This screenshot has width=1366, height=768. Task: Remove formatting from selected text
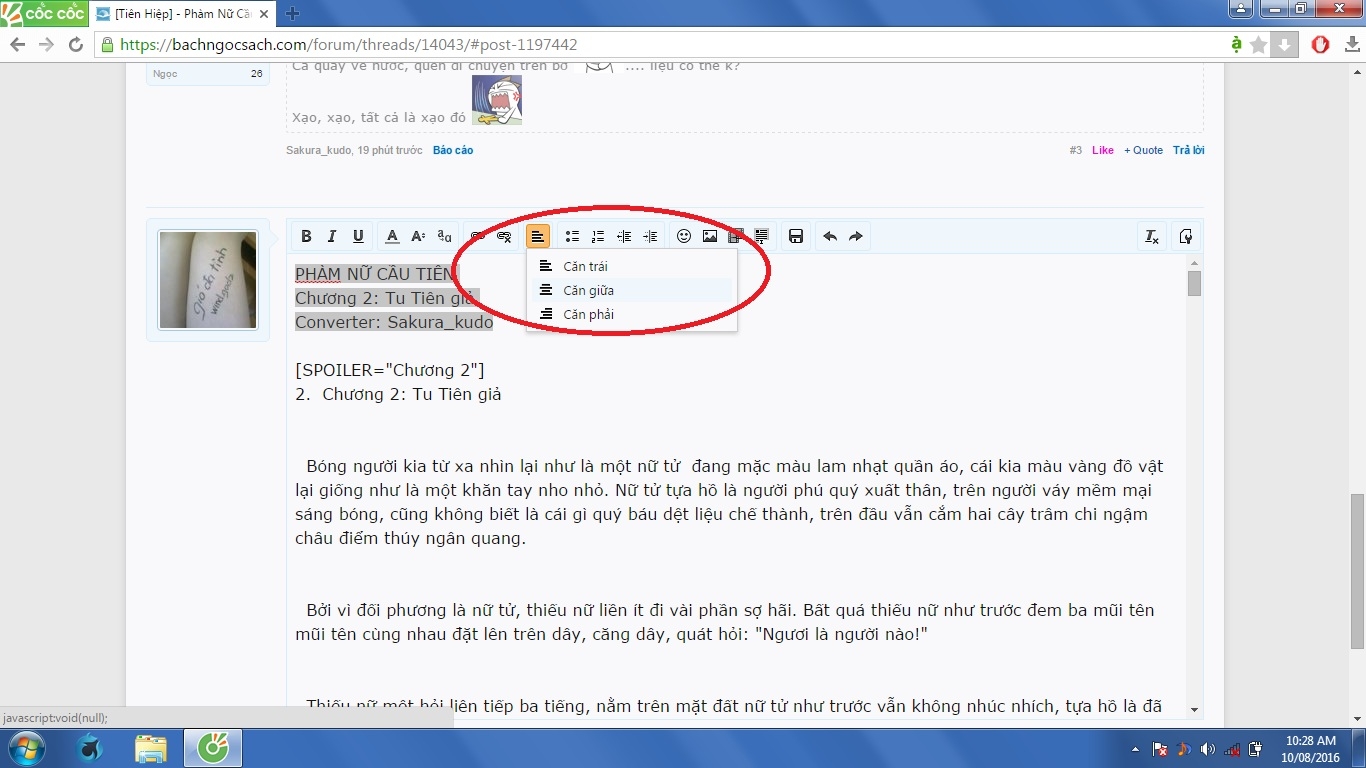point(1152,237)
